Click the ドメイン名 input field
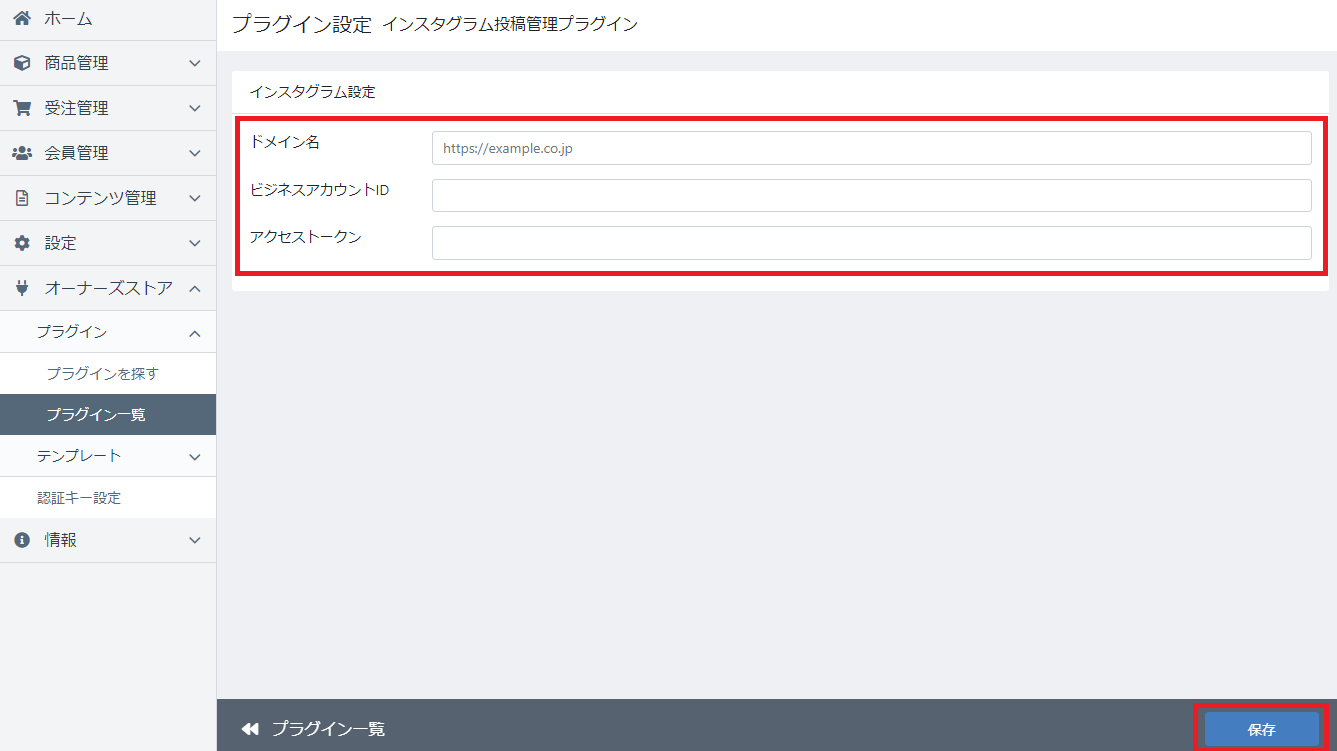Image resolution: width=1337 pixels, height=751 pixels. [871, 148]
